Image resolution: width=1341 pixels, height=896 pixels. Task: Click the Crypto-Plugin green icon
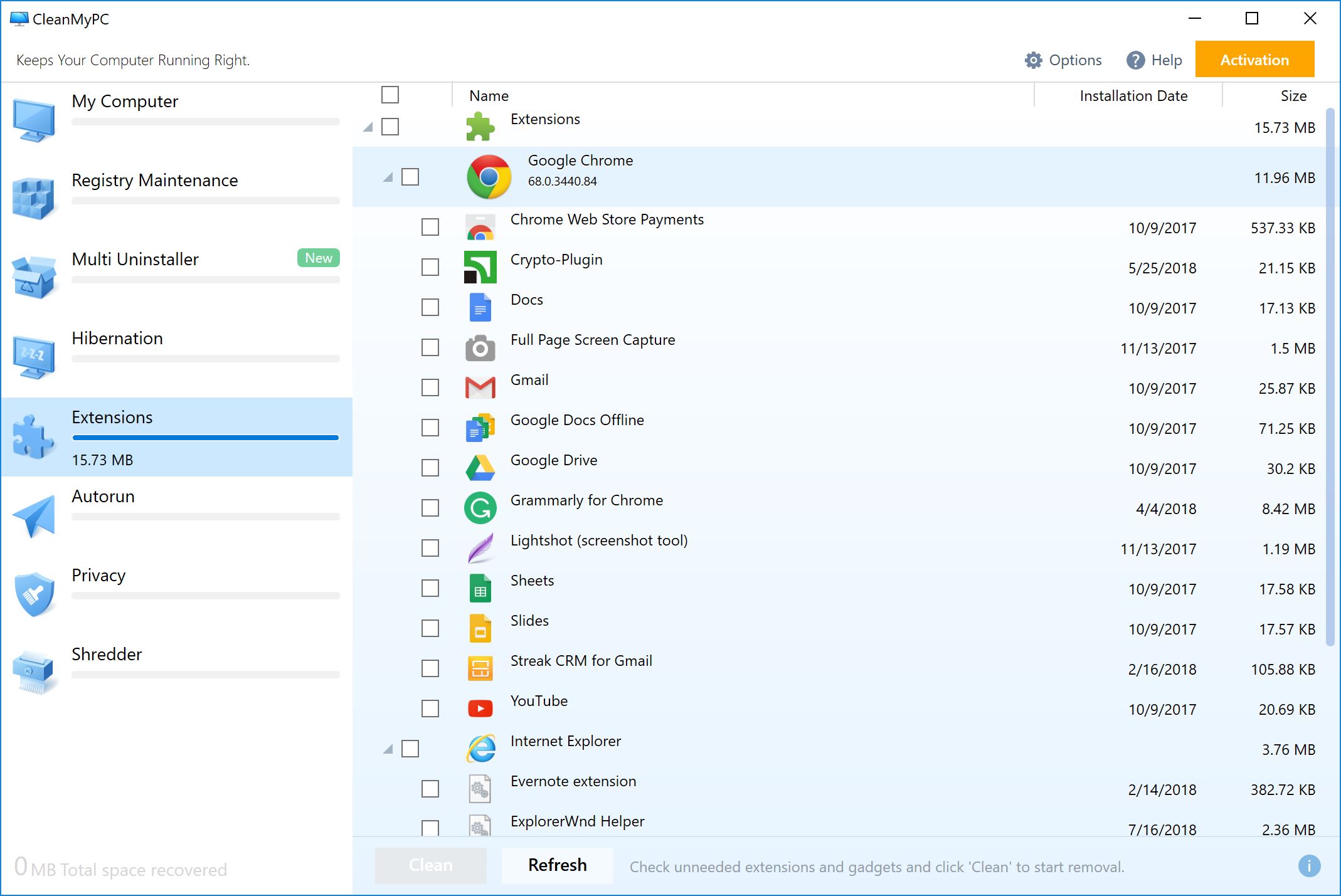[x=480, y=267]
